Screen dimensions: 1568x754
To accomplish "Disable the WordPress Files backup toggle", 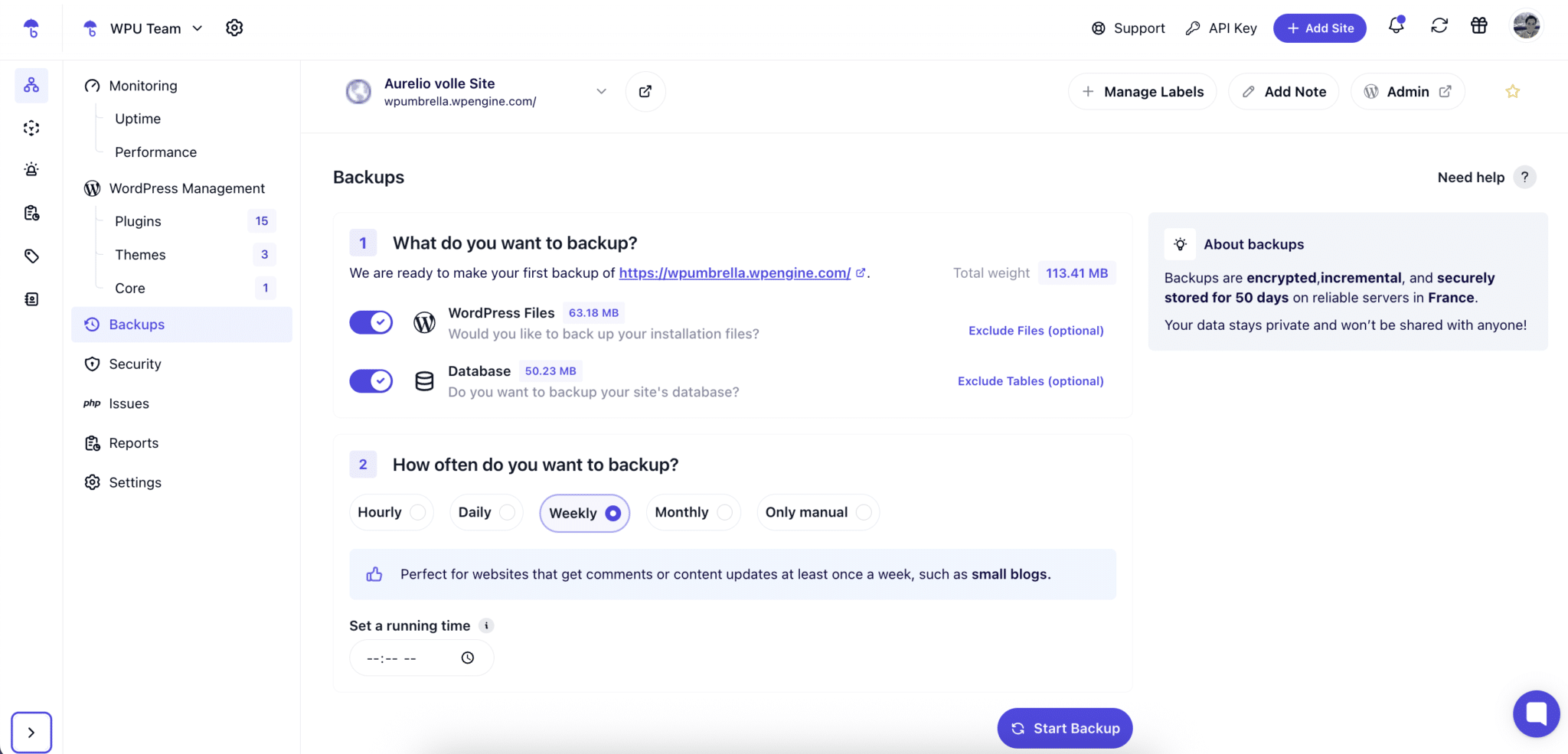I will pos(371,322).
